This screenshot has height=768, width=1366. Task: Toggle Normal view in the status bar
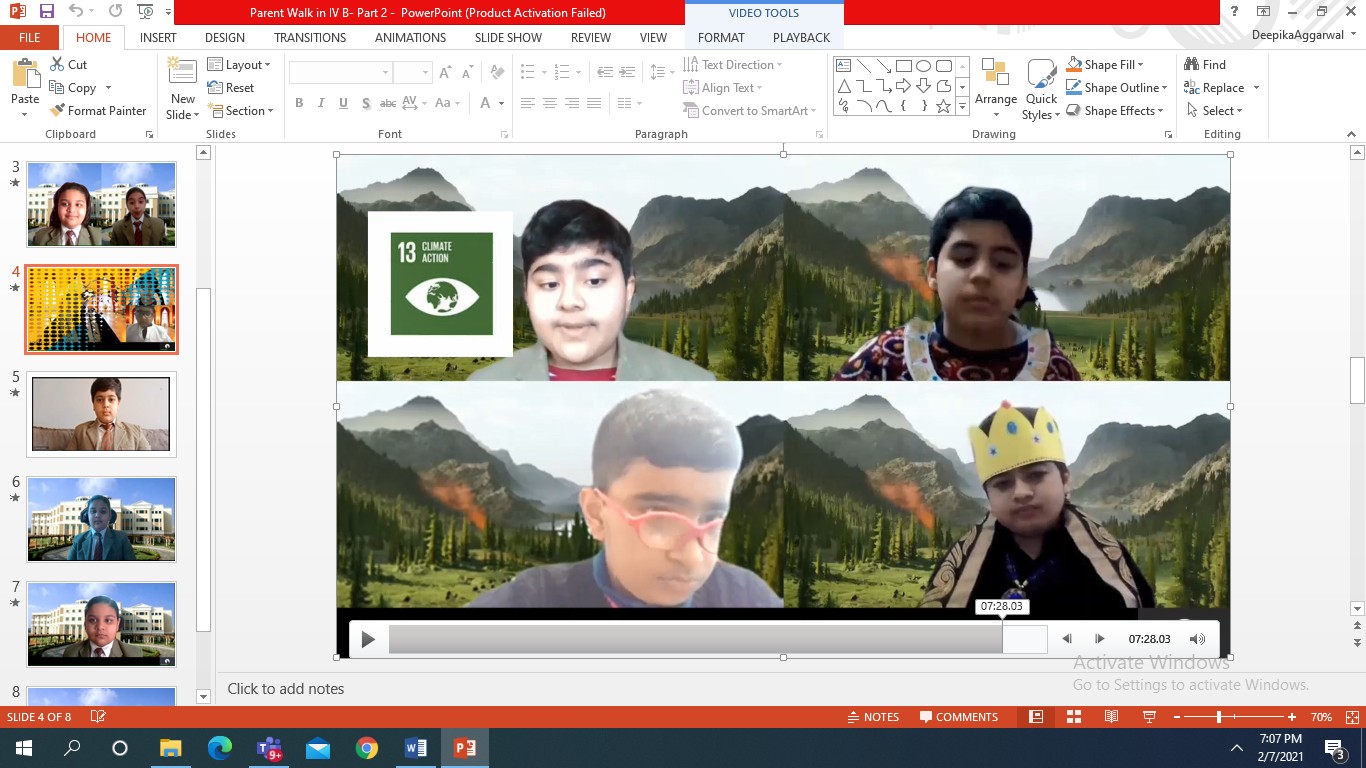click(x=1036, y=717)
